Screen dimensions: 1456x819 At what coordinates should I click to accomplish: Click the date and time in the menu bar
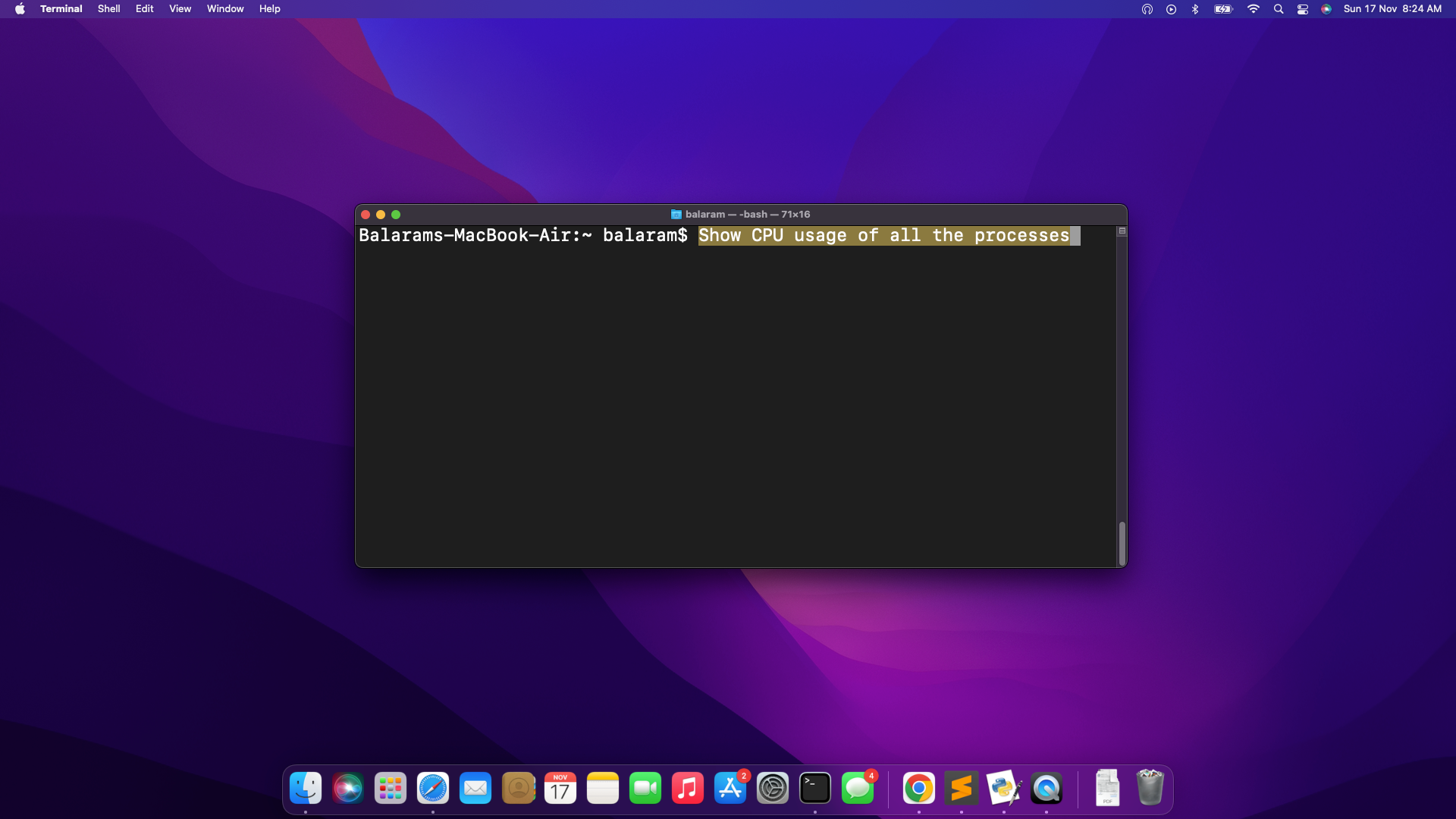tap(1392, 9)
